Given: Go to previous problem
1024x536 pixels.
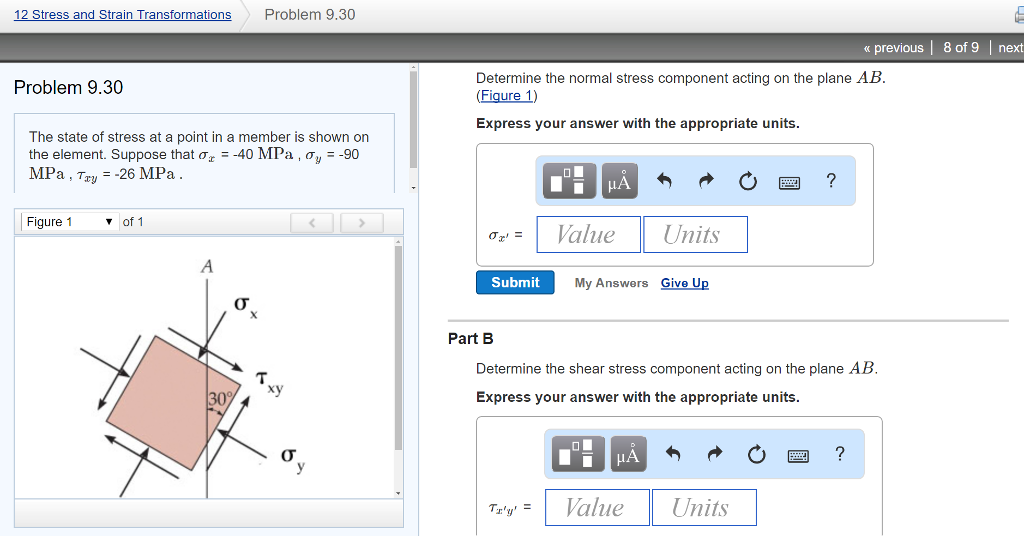Looking at the screenshot, I should tap(893, 48).
